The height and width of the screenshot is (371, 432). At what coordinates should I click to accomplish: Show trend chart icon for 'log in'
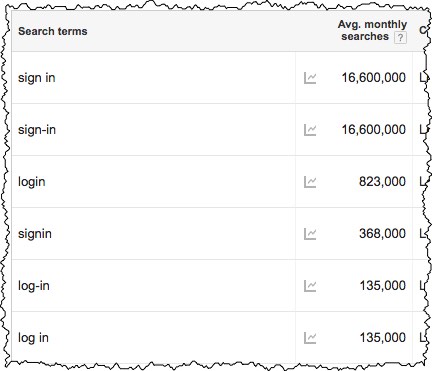tap(310, 338)
